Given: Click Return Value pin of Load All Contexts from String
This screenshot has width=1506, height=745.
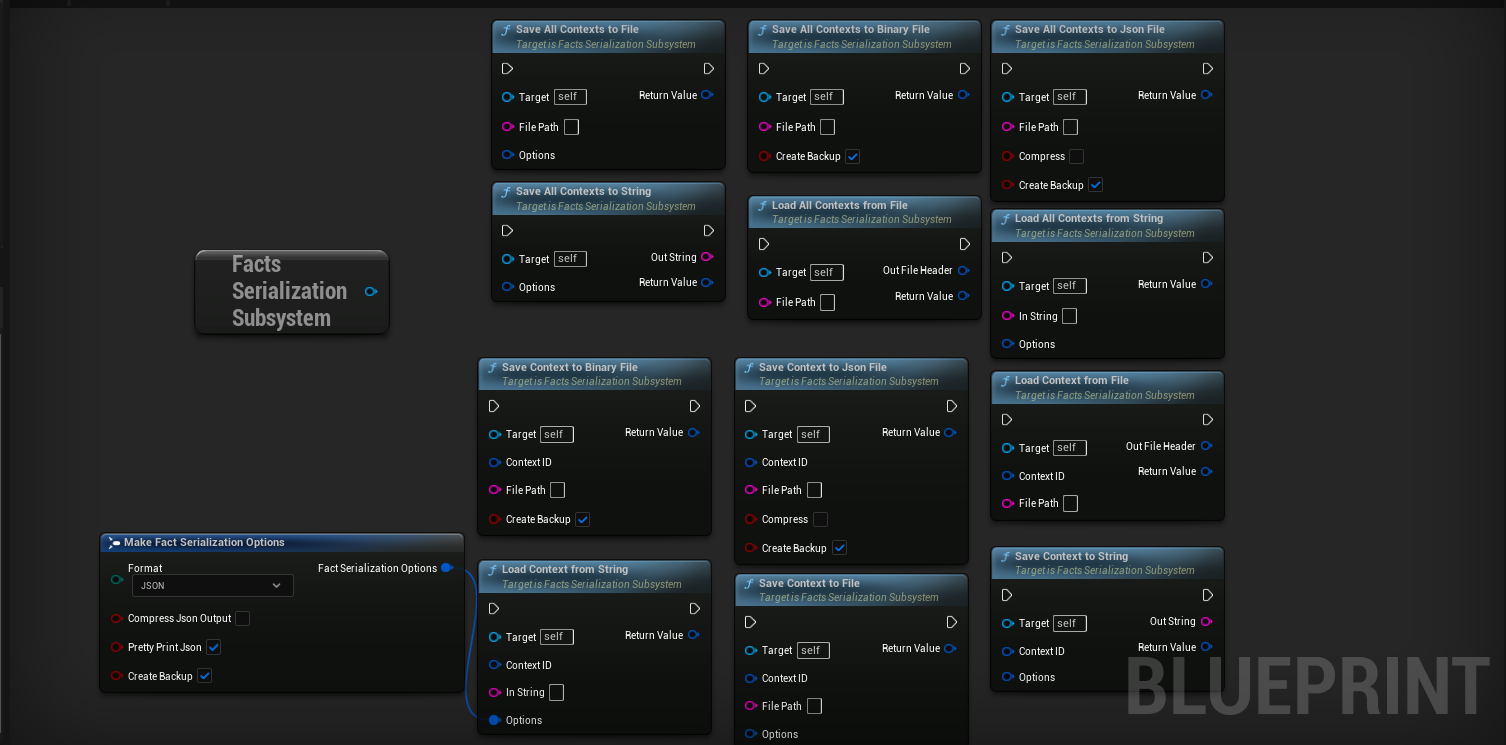Looking at the screenshot, I should (1206, 284).
